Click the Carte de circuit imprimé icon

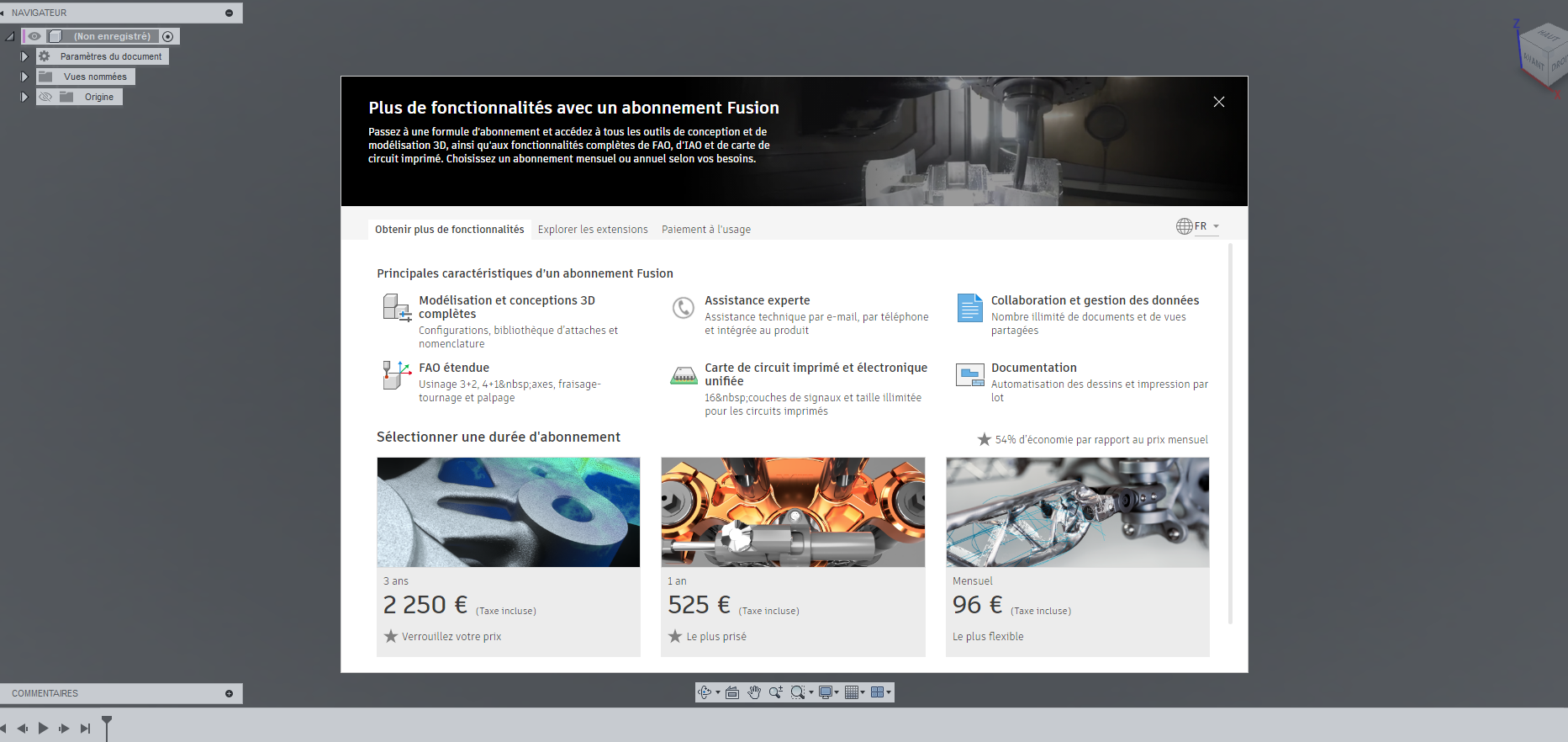[684, 375]
